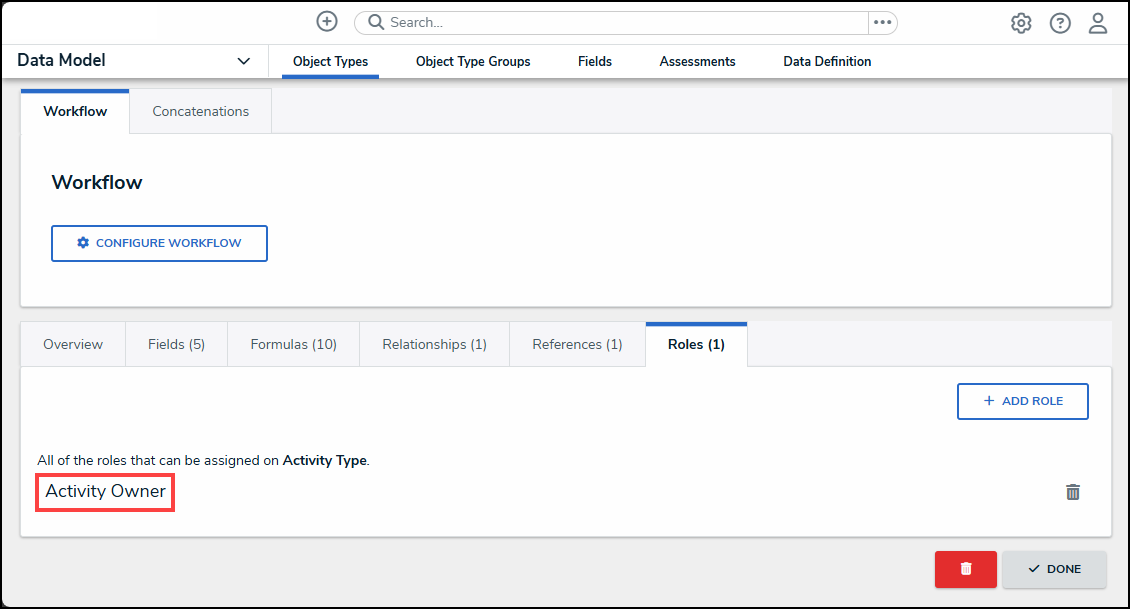Open the settings gear icon
The height and width of the screenshot is (609, 1130).
(1021, 23)
